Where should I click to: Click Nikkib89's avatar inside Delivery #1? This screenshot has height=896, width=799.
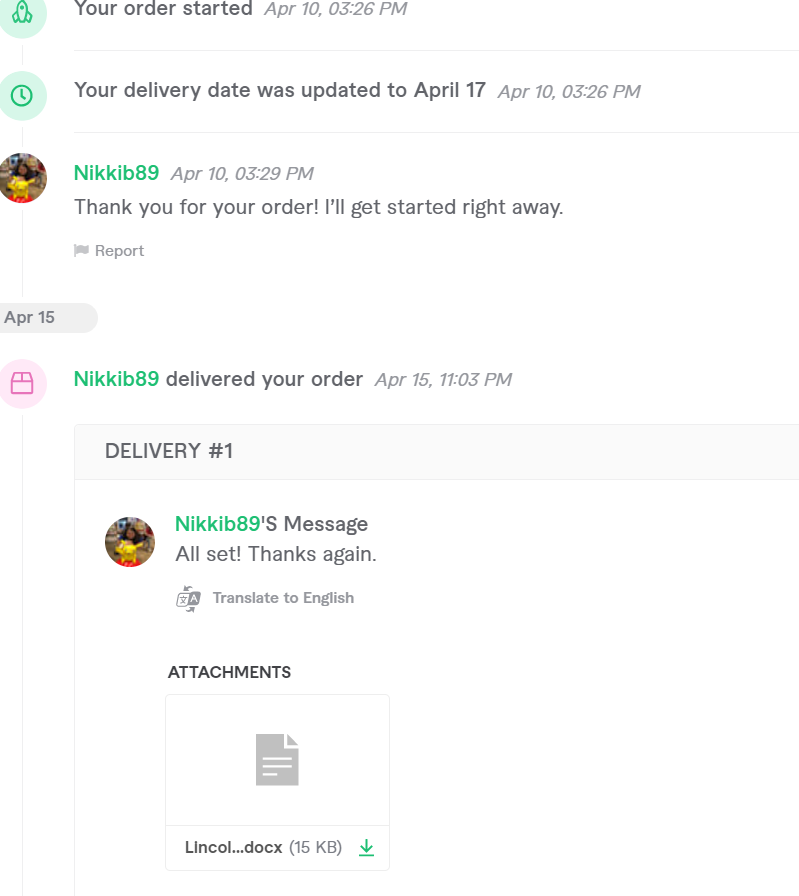(130, 542)
